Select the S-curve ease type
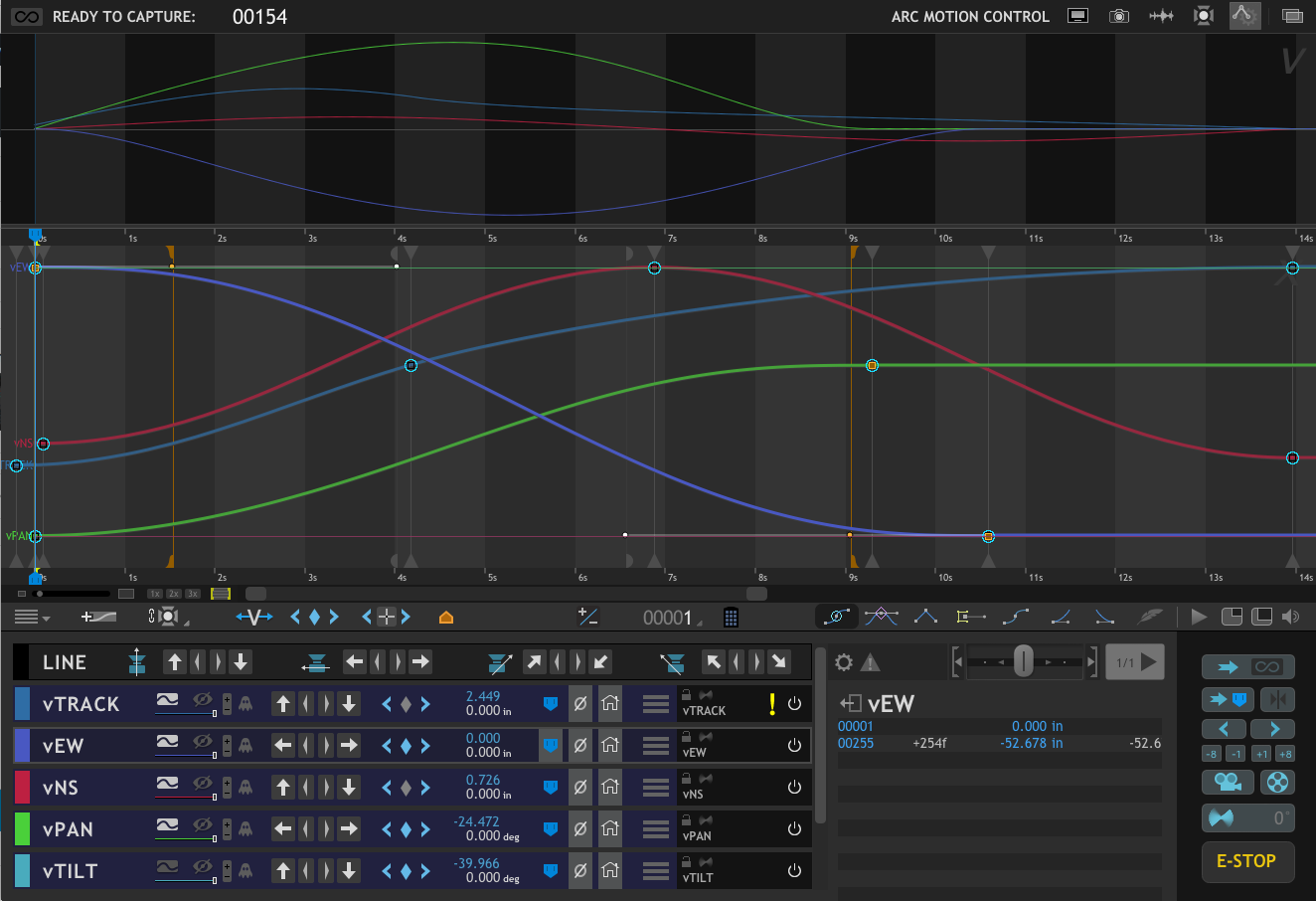Screen dimensions: 1316x901 (x=1016, y=618)
